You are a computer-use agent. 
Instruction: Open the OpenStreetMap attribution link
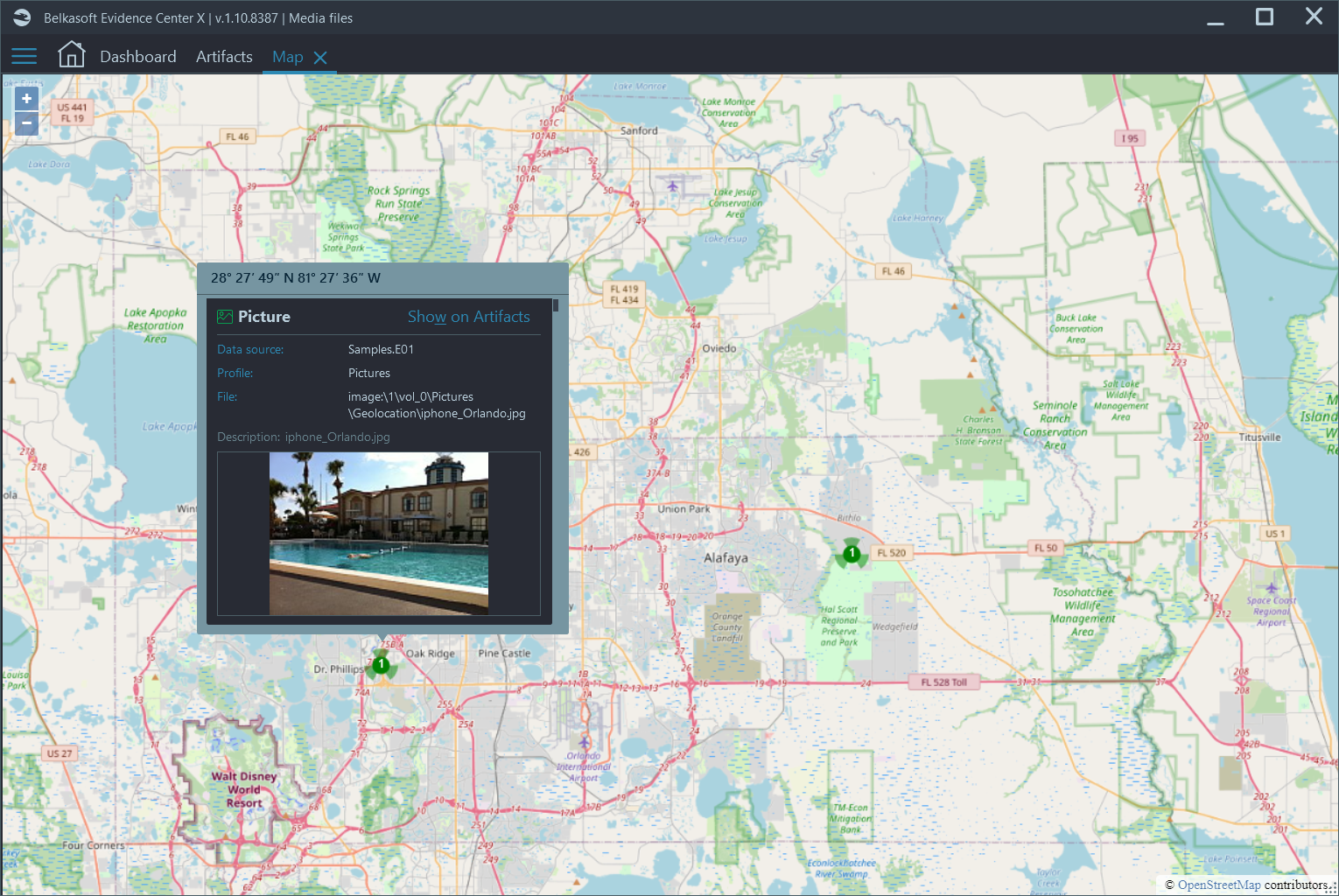coord(1219,885)
